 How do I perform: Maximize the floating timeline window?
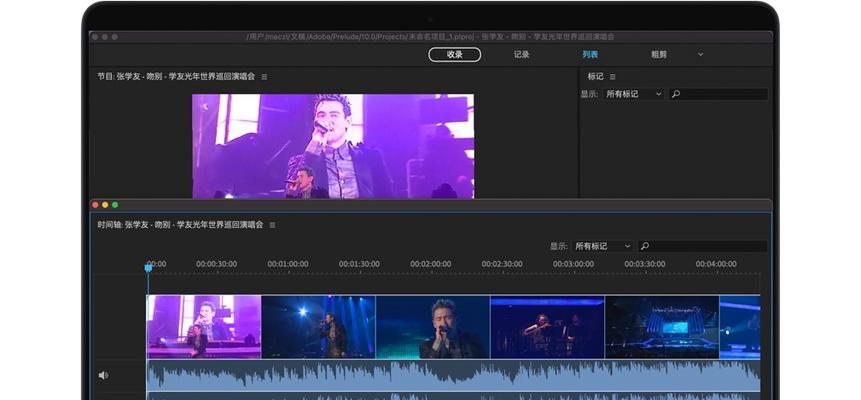pos(115,205)
